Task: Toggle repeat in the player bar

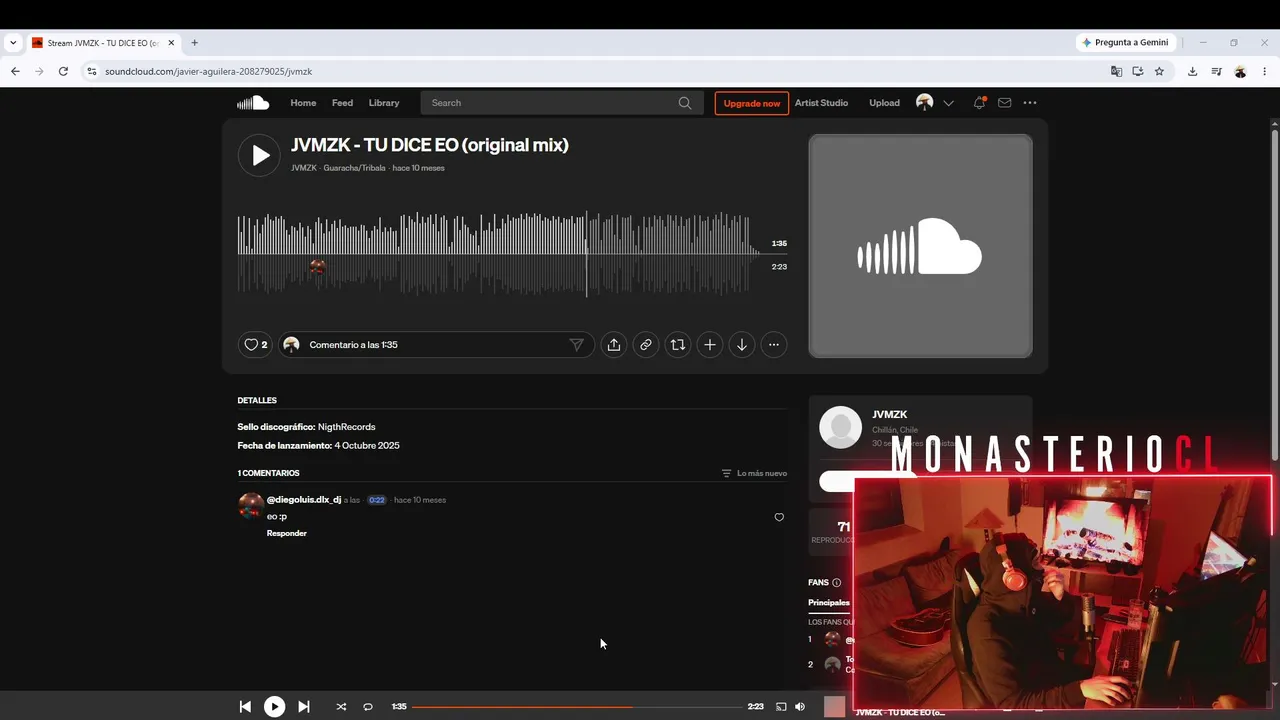Action: [x=368, y=707]
